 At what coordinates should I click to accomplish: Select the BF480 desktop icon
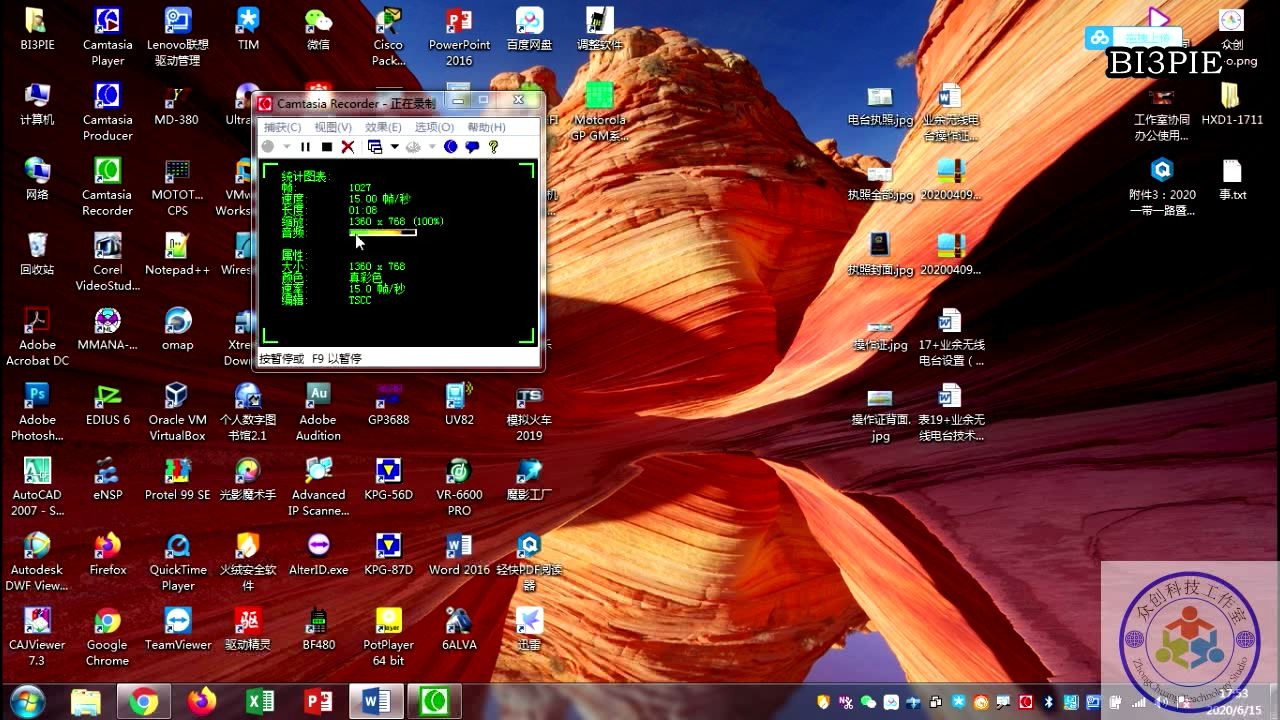[318, 629]
